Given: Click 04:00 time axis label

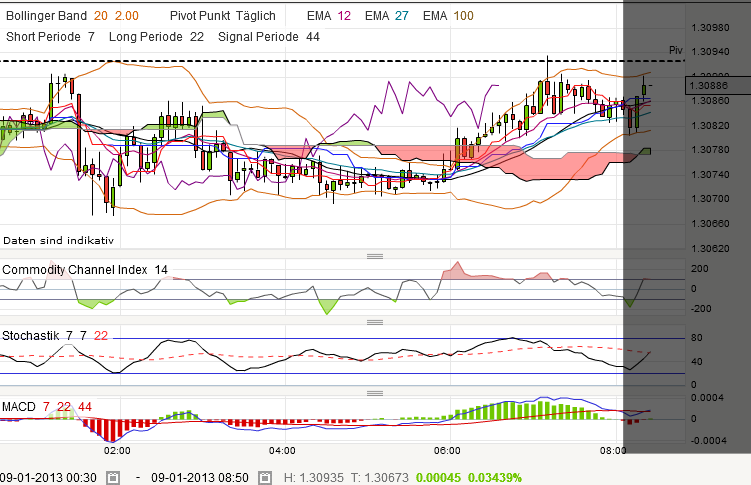Looking at the screenshot, I should coord(282,451).
